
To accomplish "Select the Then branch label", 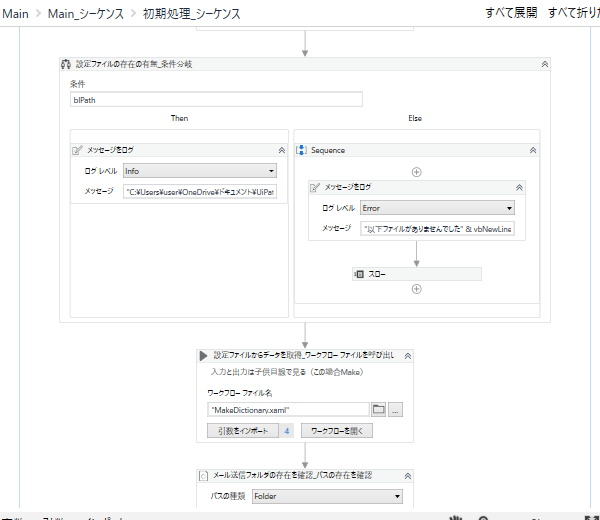I will [x=179, y=118].
